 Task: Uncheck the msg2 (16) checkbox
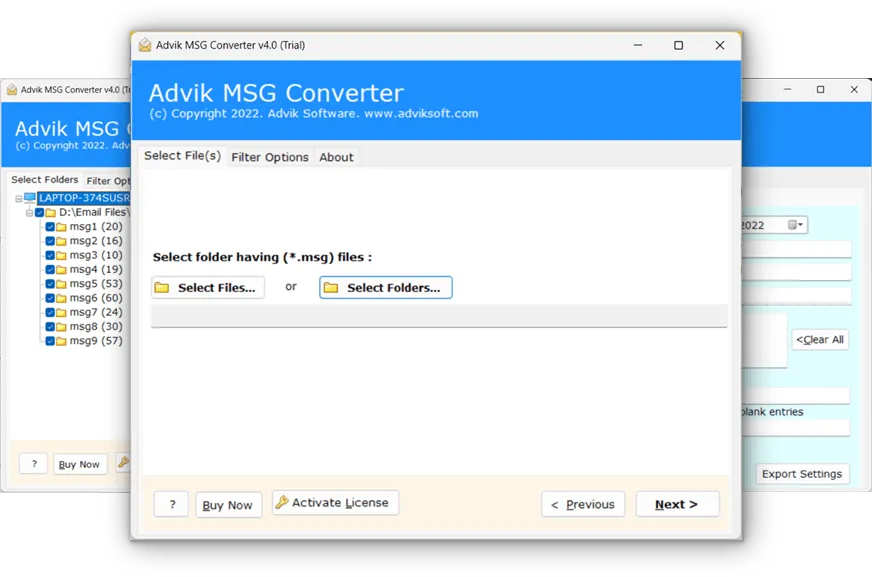(50, 241)
